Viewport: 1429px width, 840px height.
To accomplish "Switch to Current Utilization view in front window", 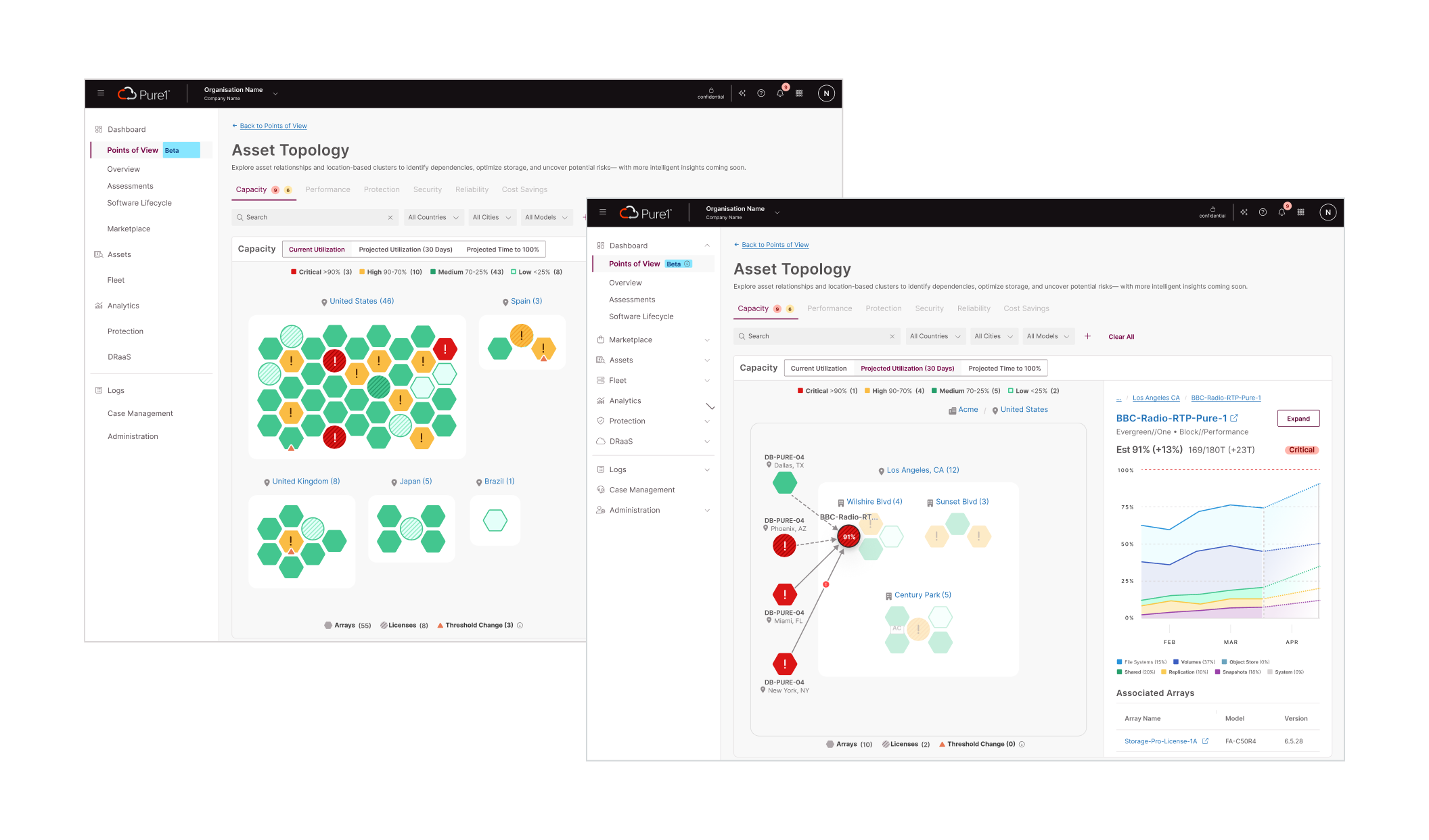I will point(818,369).
